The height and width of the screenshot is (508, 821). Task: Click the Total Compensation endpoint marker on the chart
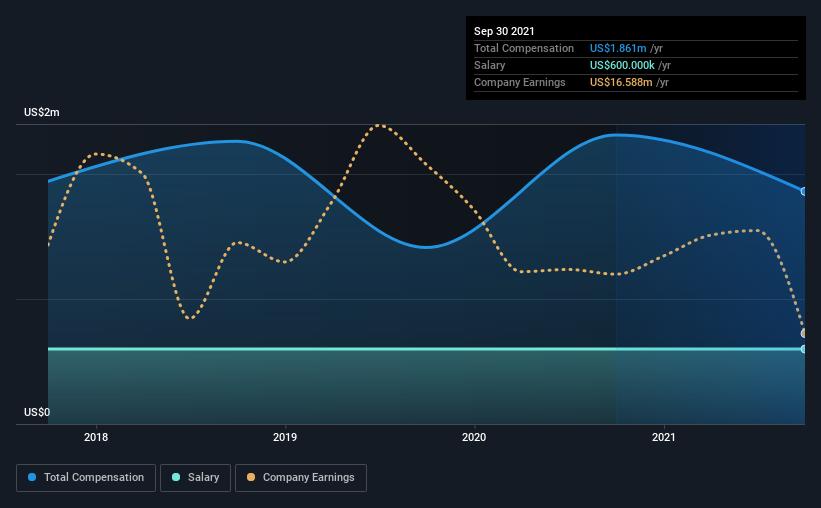pos(804,192)
